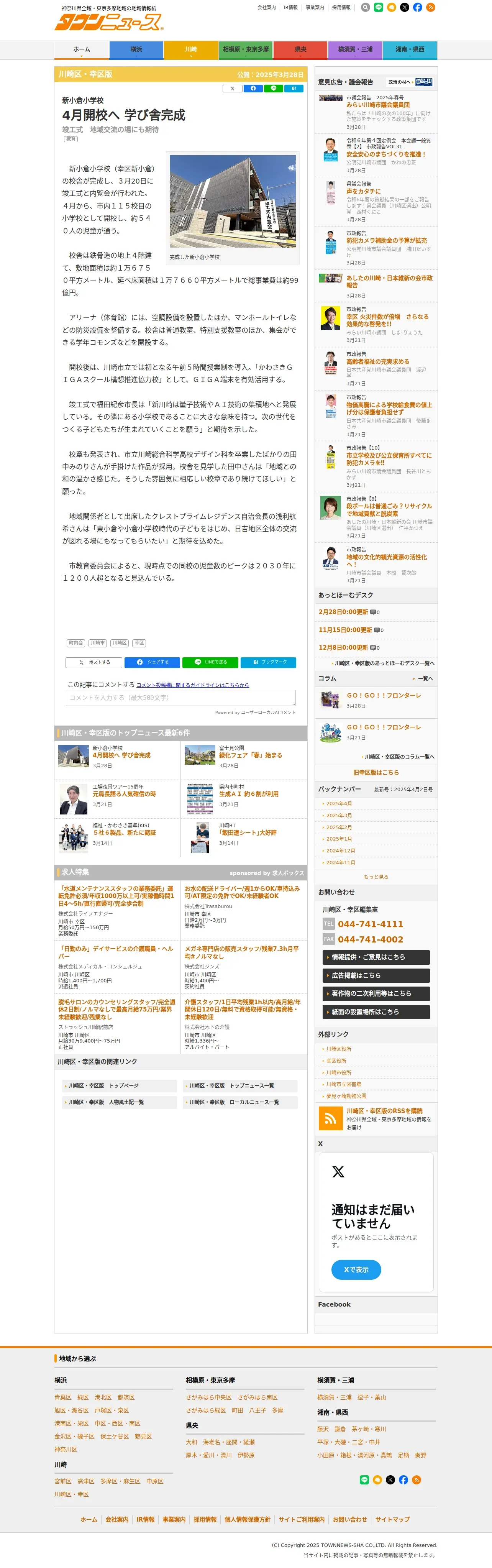Open the 相模原・東京多摩 tab

click(246, 50)
